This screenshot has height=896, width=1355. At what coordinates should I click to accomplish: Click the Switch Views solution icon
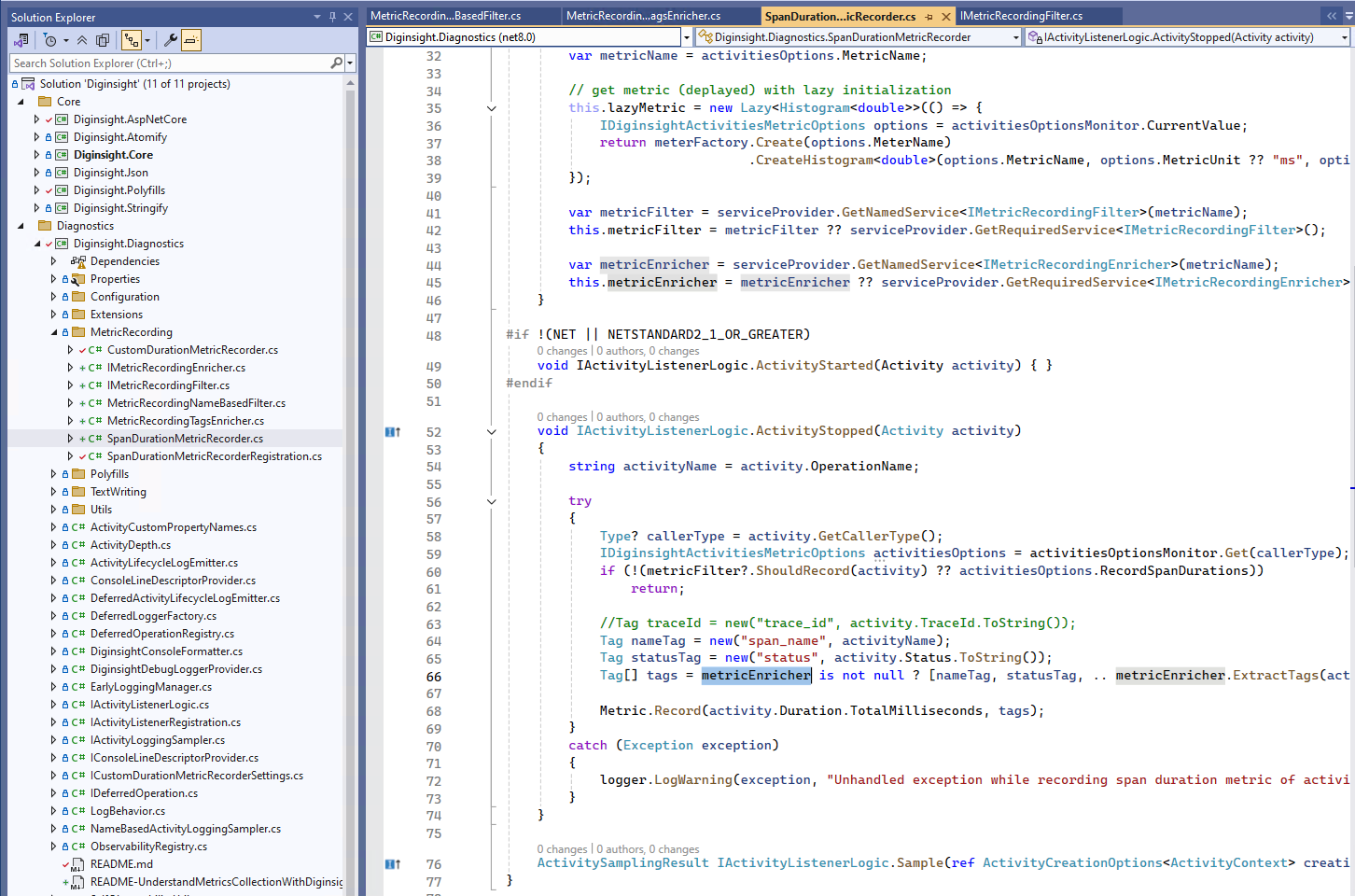click(x=21, y=40)
